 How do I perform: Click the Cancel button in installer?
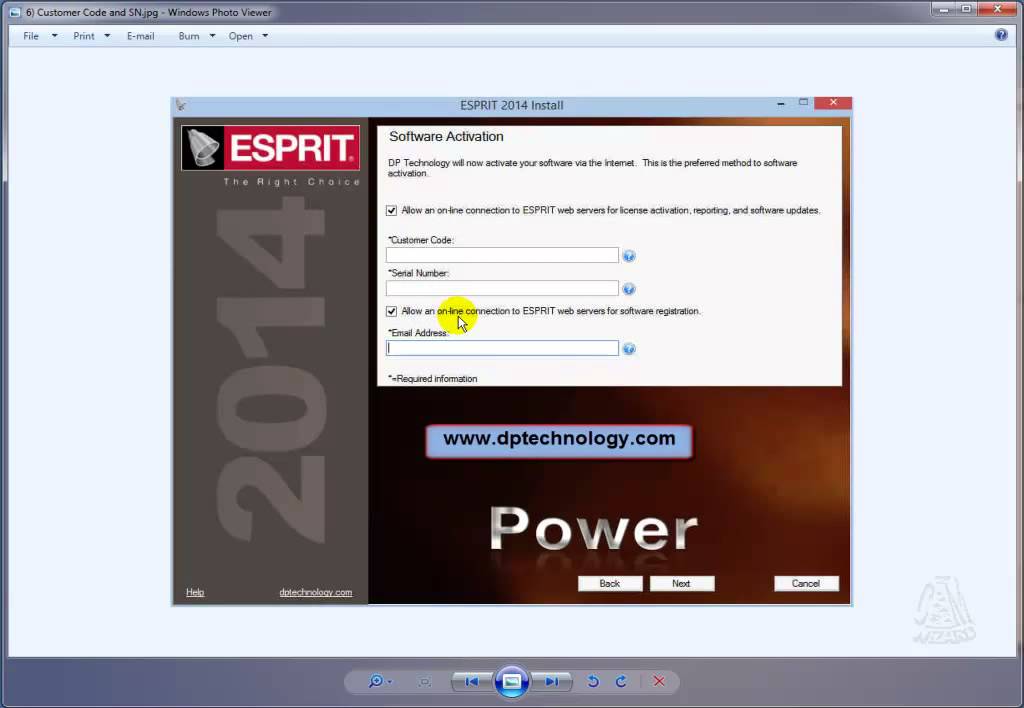[807, 583]
